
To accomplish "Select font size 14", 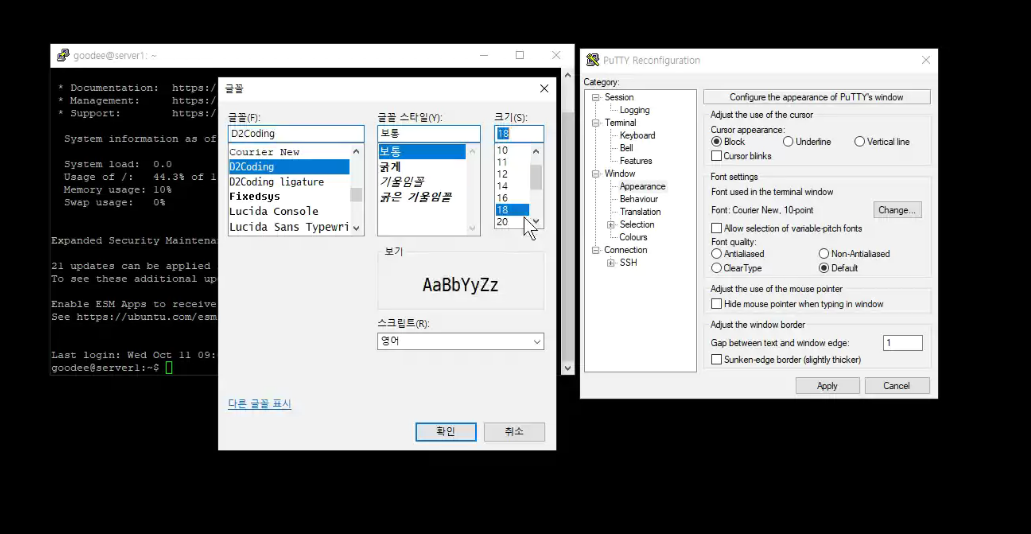I will pyautogui.click(x=512, y=186).
